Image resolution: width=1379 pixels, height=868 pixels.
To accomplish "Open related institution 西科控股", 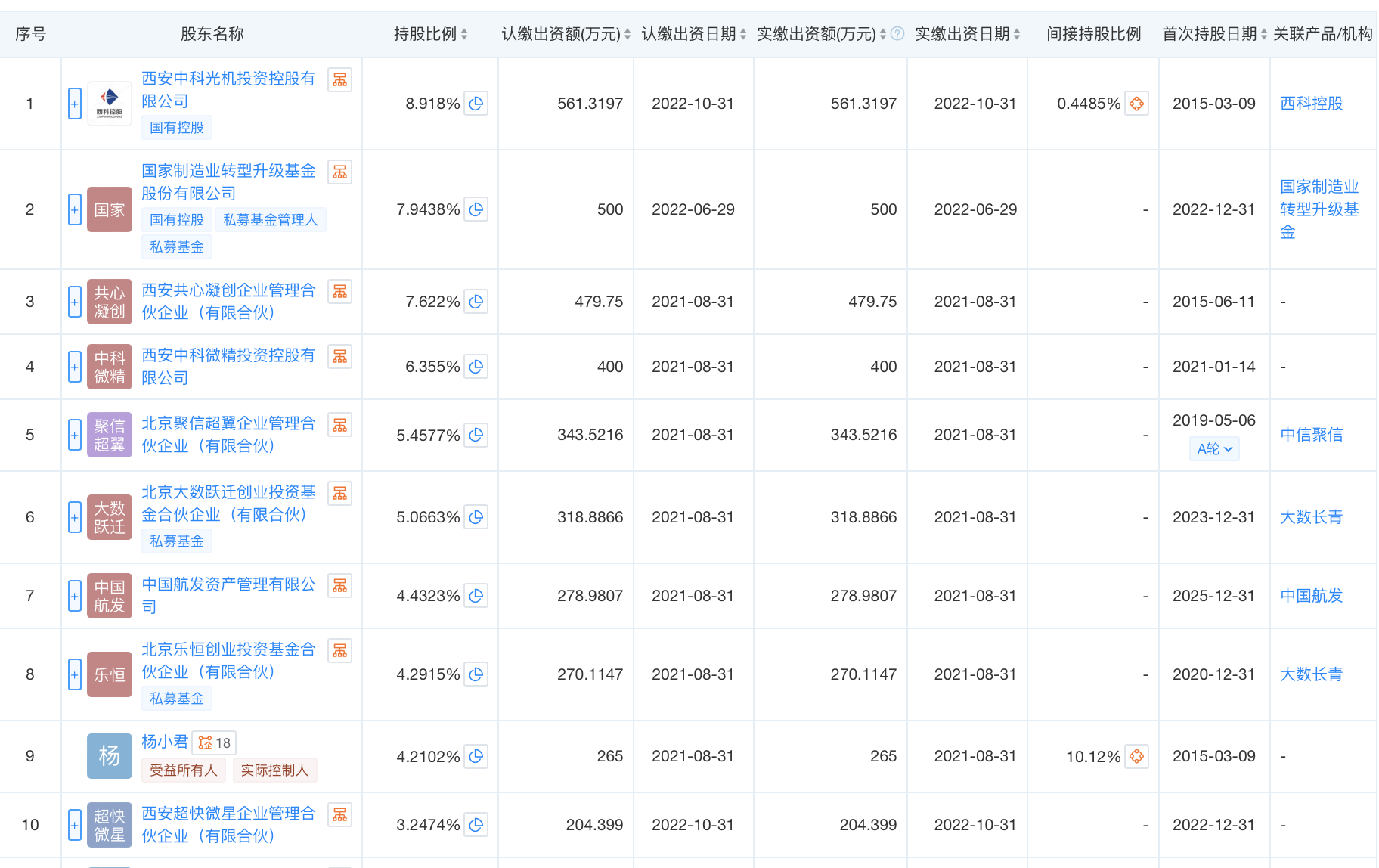I will pyautogui.click(x=1312, y=104).
